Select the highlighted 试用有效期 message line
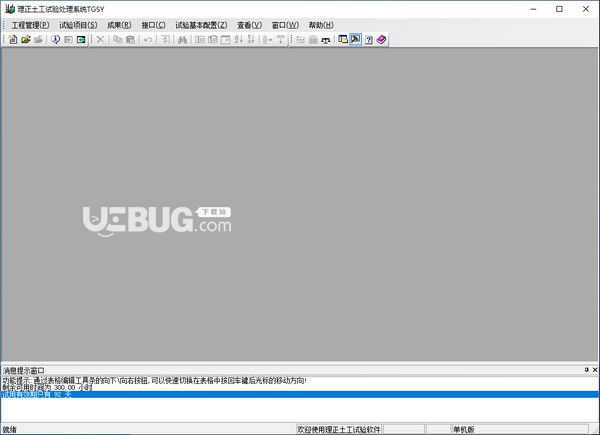Viewport: 600px width, 435px height. 300,394
